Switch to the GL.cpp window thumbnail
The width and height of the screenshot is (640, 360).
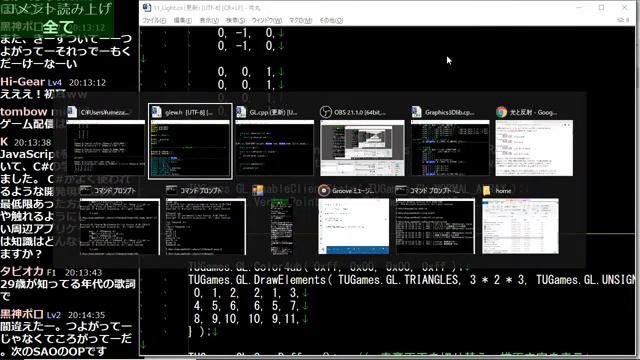point(275,148)
